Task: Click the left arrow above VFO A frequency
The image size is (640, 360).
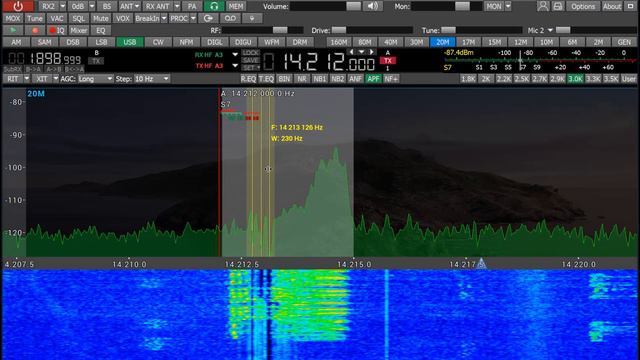Action: pos(351,52)
